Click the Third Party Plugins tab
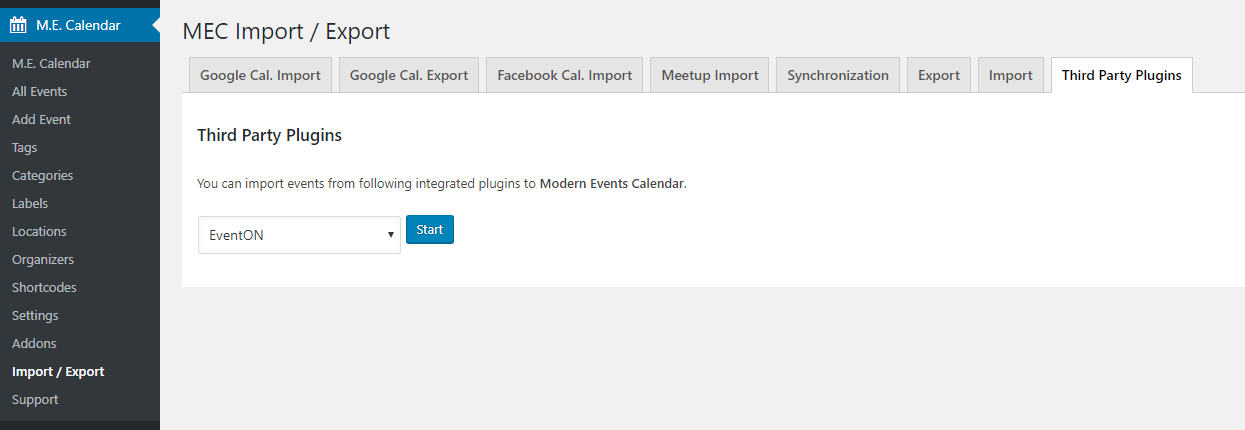 pos(1121,75)
